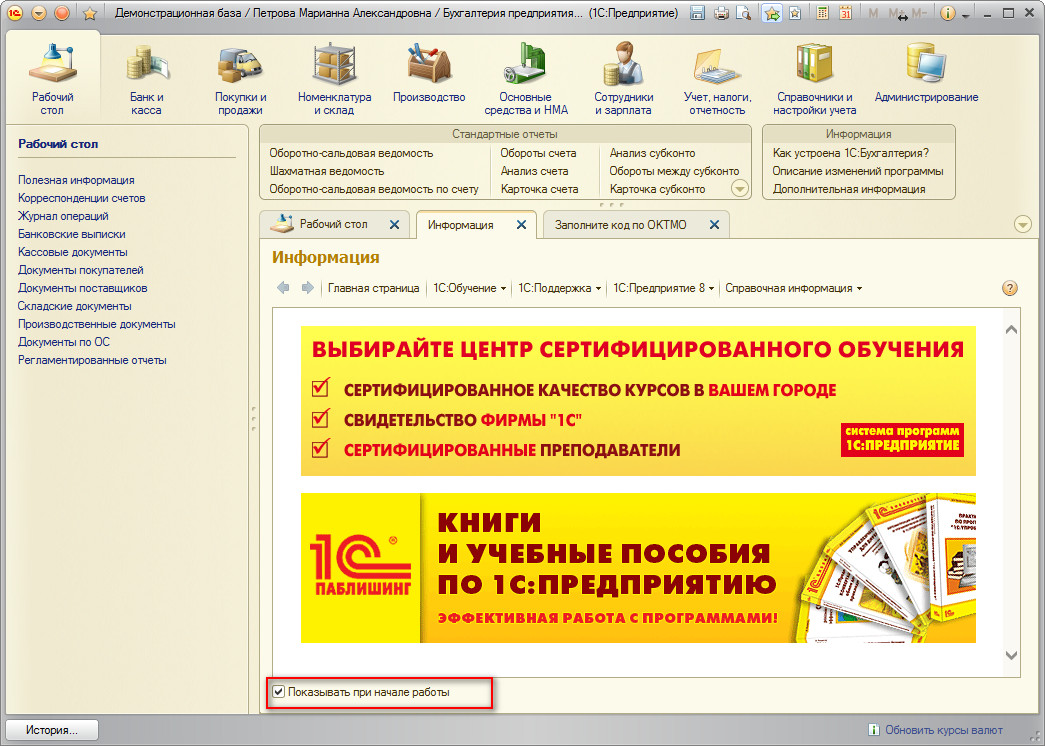Open the Анализ счета report
1045x746 pixels.
pyautogui.click(x=534, y=171)
